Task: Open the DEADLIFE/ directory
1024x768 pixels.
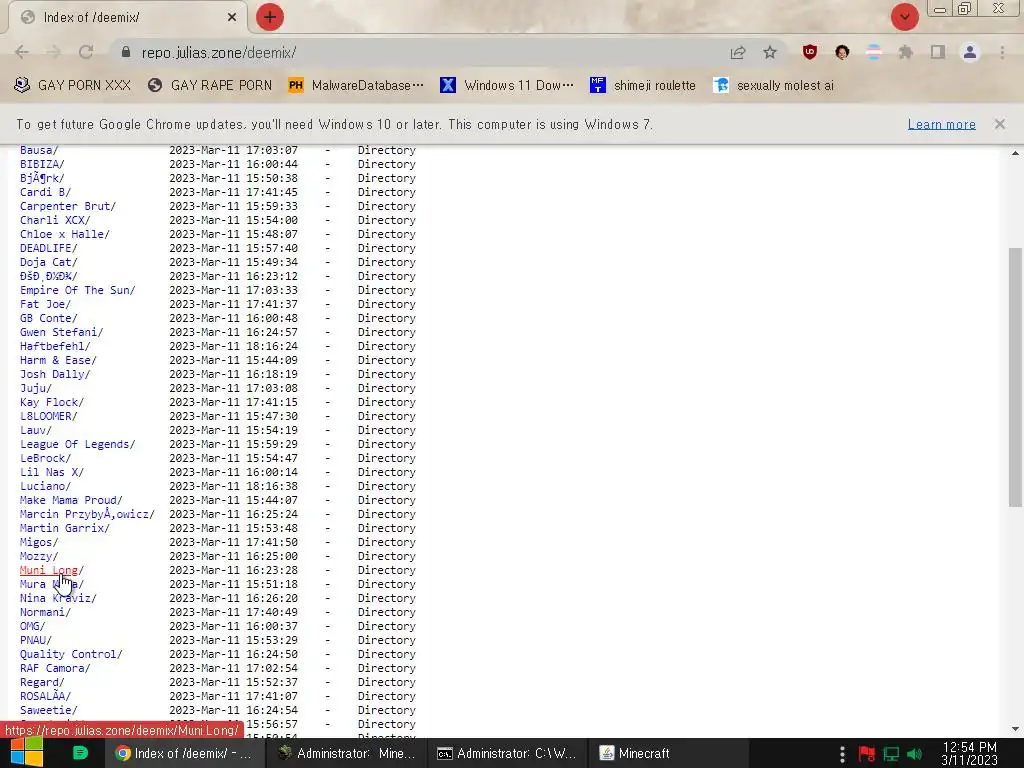Action: 48,248
